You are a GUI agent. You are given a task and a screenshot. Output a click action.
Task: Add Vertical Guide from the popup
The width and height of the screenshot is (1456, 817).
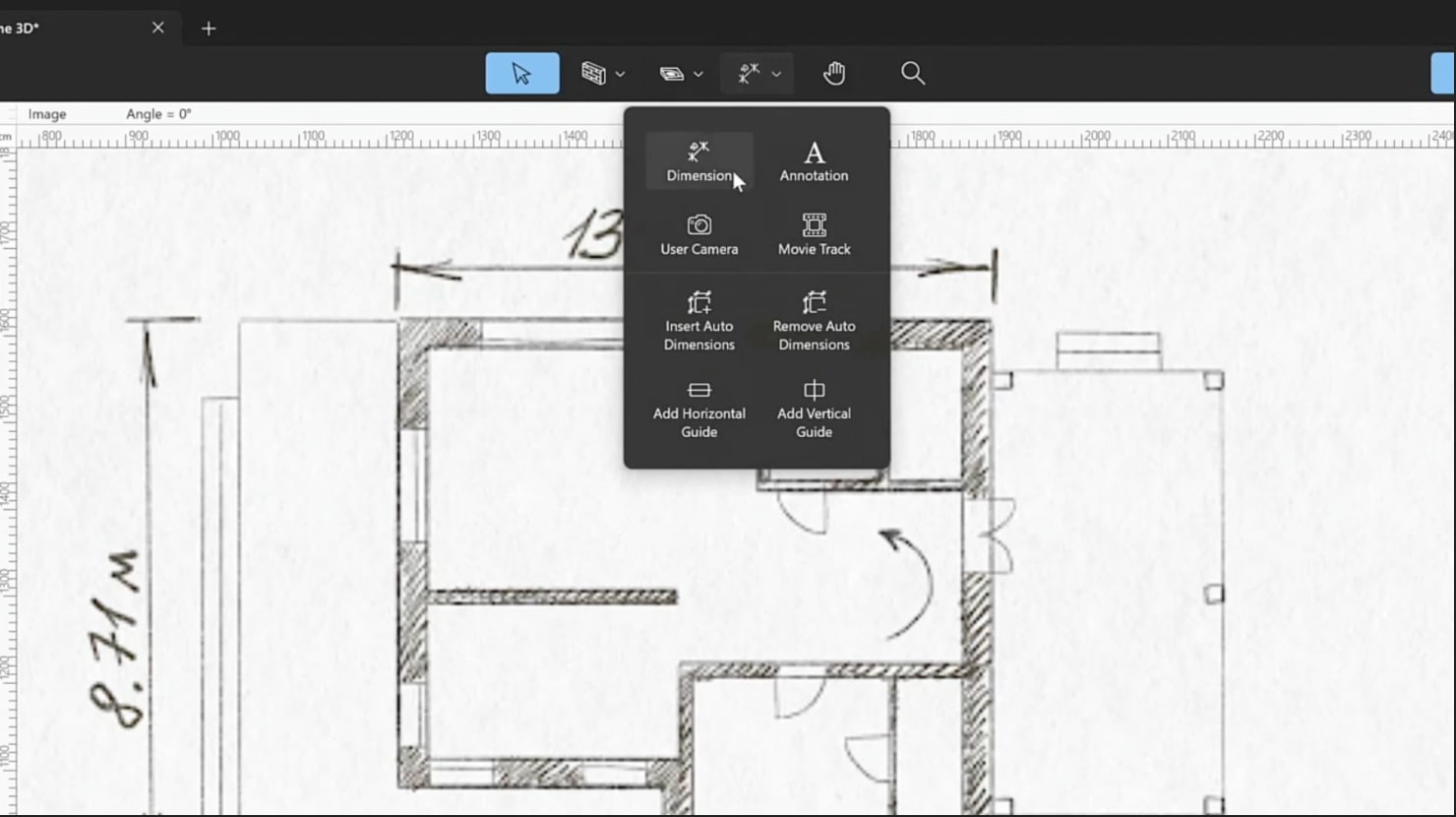pos(814,409)
